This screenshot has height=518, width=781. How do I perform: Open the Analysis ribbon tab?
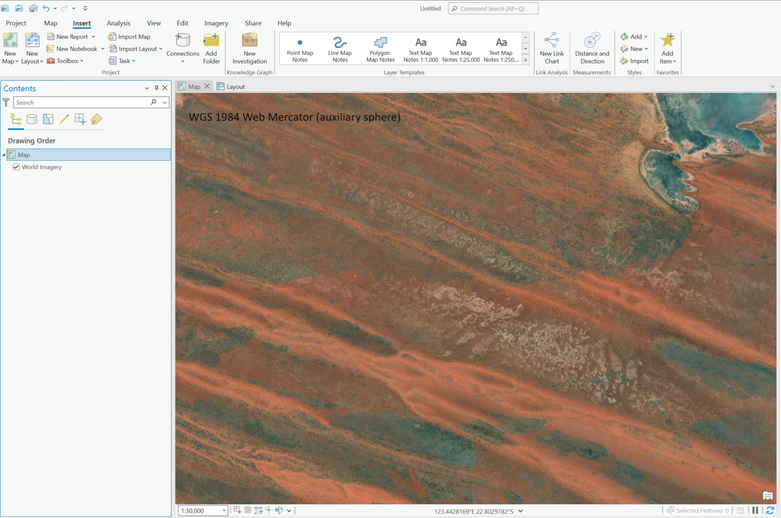(118, 23)
